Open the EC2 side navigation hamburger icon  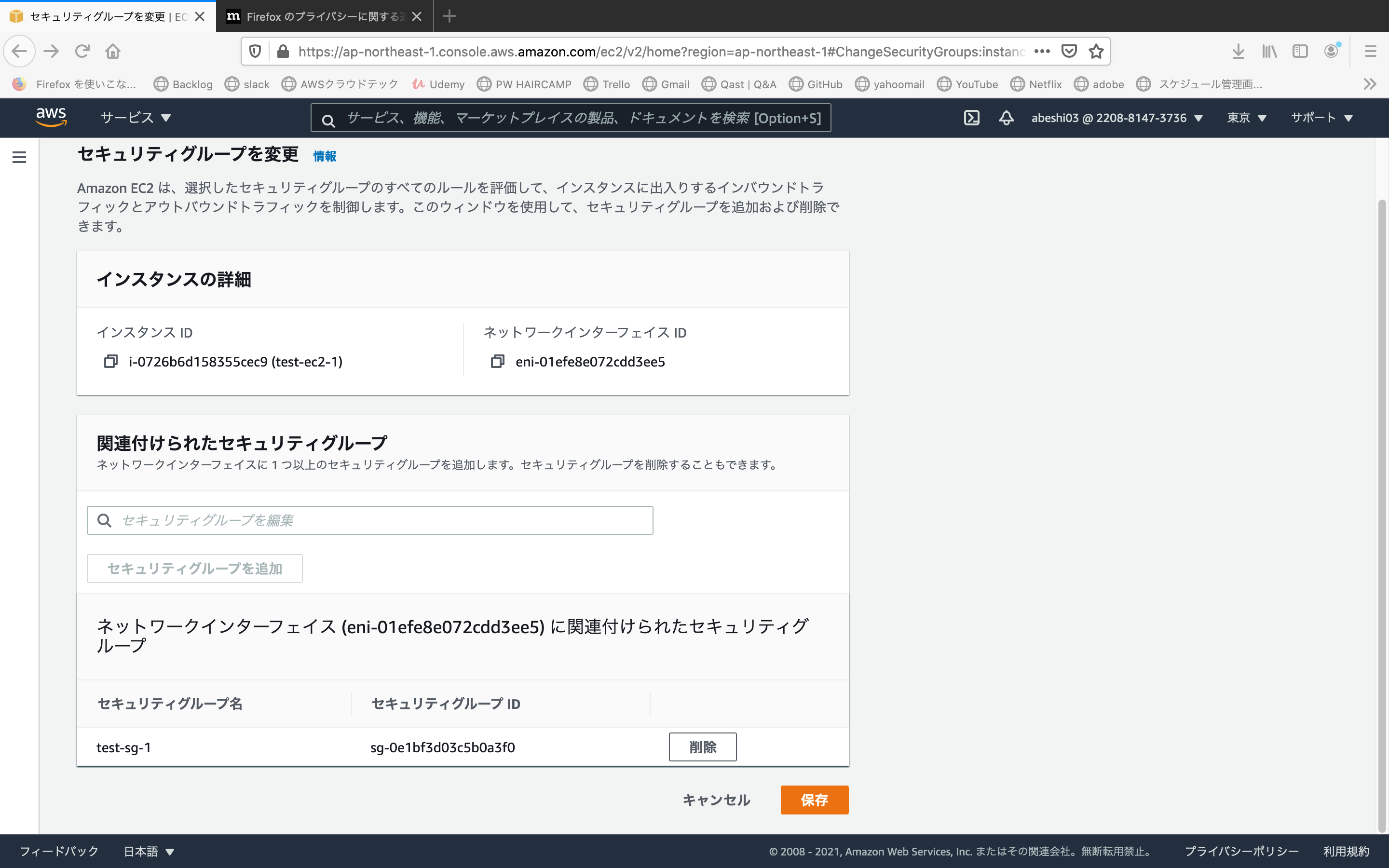[19, 157]
